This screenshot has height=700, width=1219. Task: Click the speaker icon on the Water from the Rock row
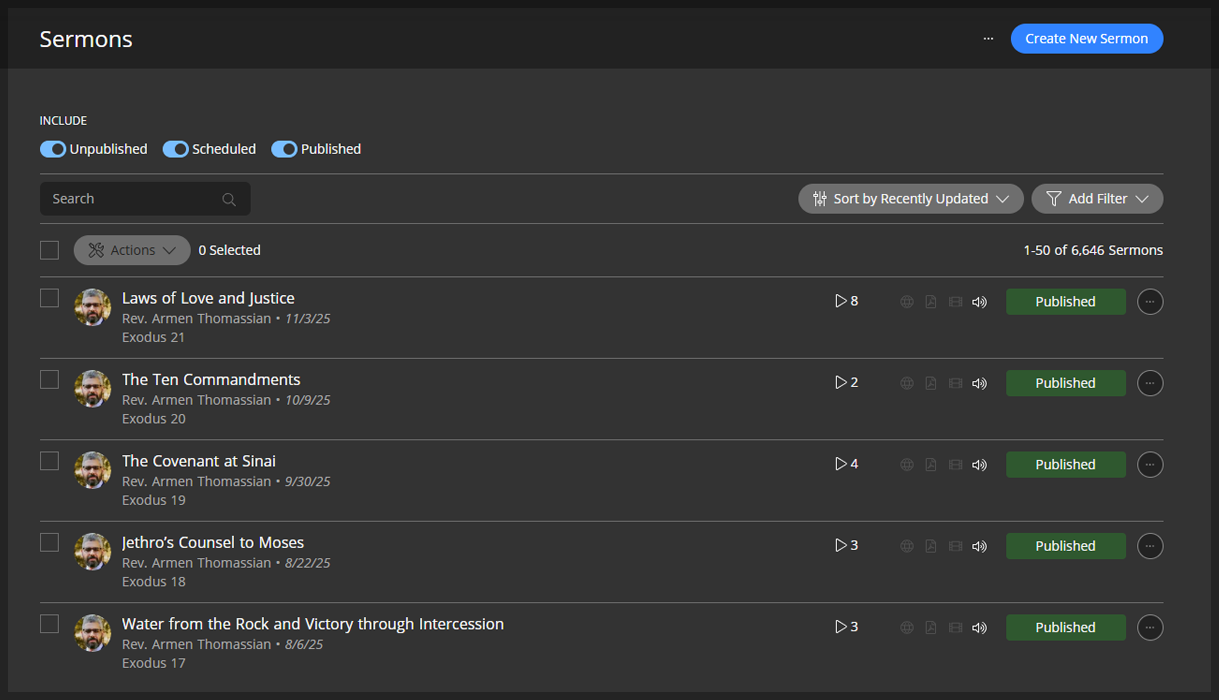979,628
